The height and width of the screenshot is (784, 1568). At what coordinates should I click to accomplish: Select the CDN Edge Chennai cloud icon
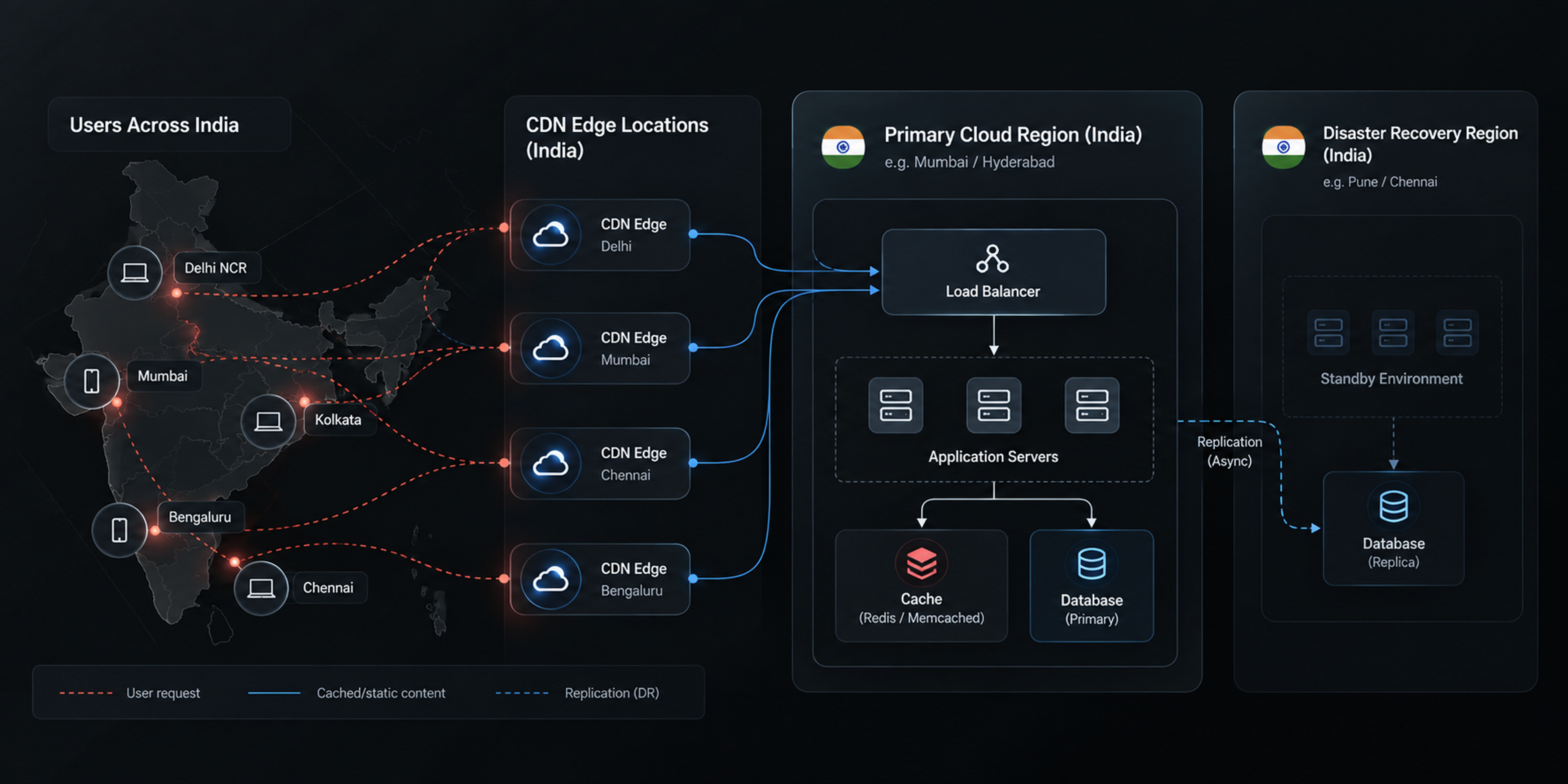(x=551, y=463)
